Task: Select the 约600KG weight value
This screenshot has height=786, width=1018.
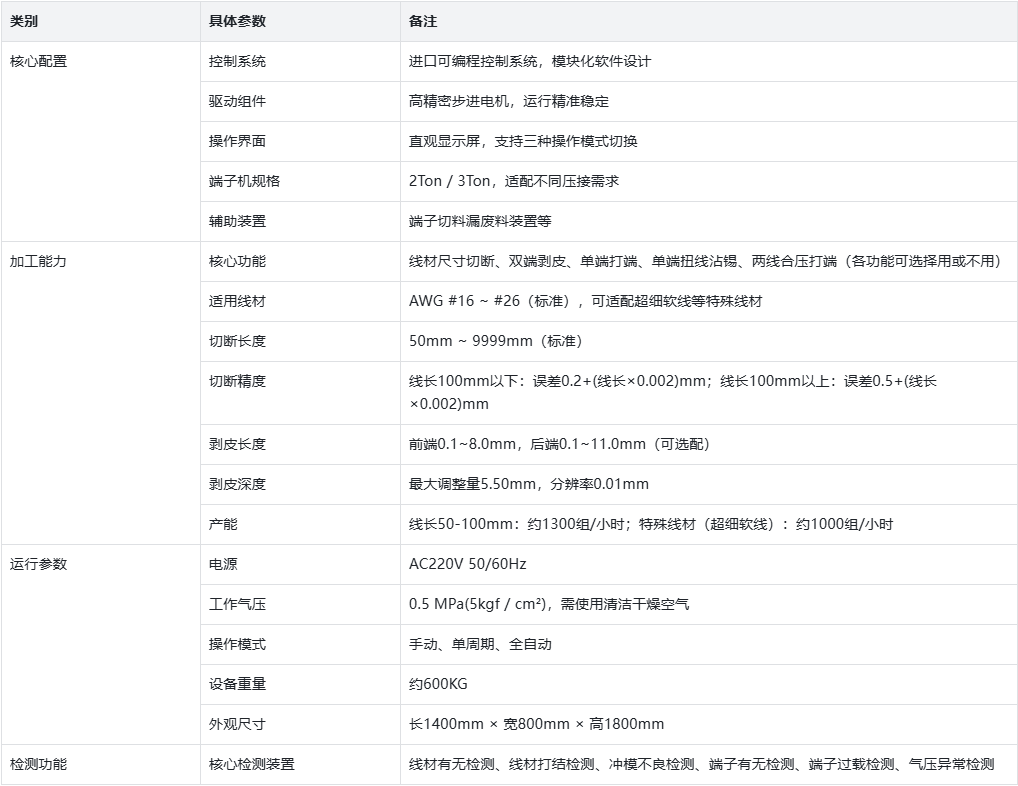Action: pos(438,684)
